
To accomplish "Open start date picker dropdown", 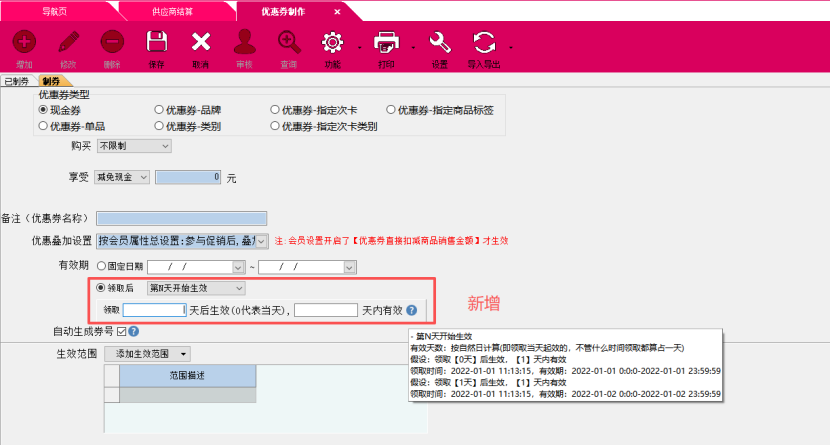I will [x=238, y=267].
